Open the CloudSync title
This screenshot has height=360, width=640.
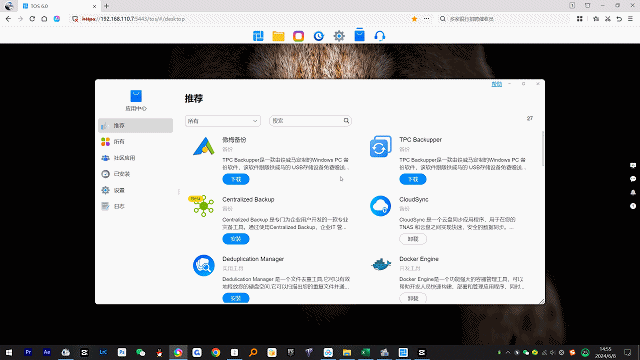click(x=414, y=200)
